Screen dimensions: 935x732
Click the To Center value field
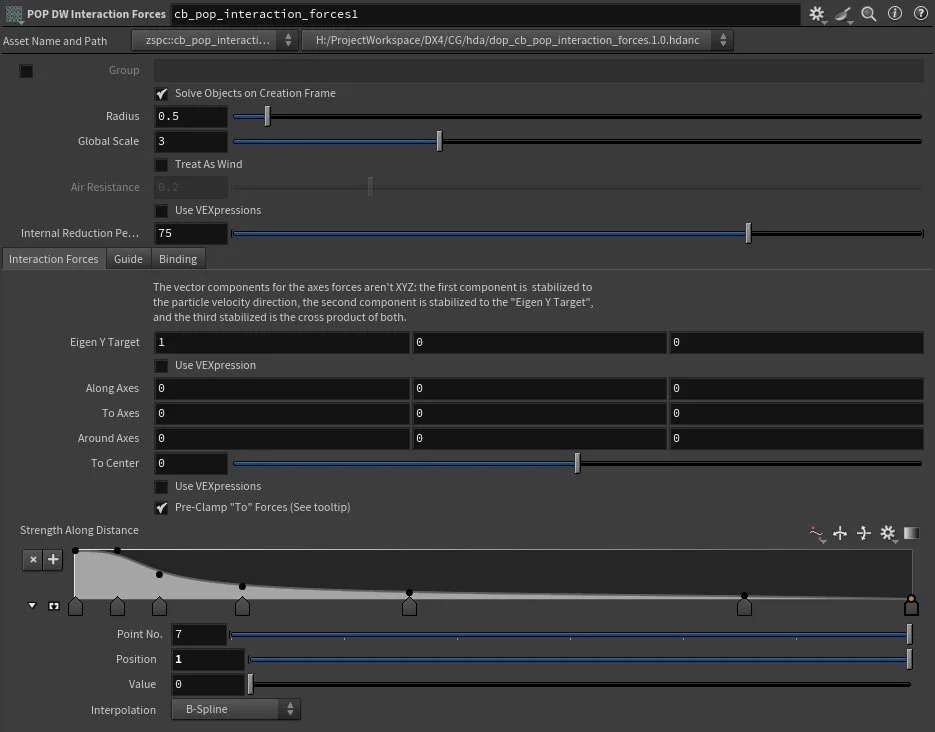click(191, 463)
